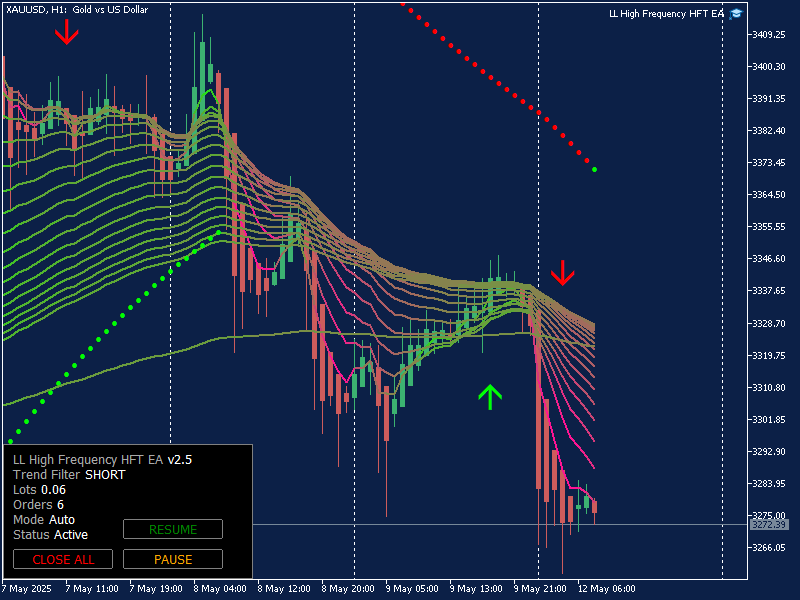
Task: Click the 3337.65 price scale label
Action: [769, 290]
